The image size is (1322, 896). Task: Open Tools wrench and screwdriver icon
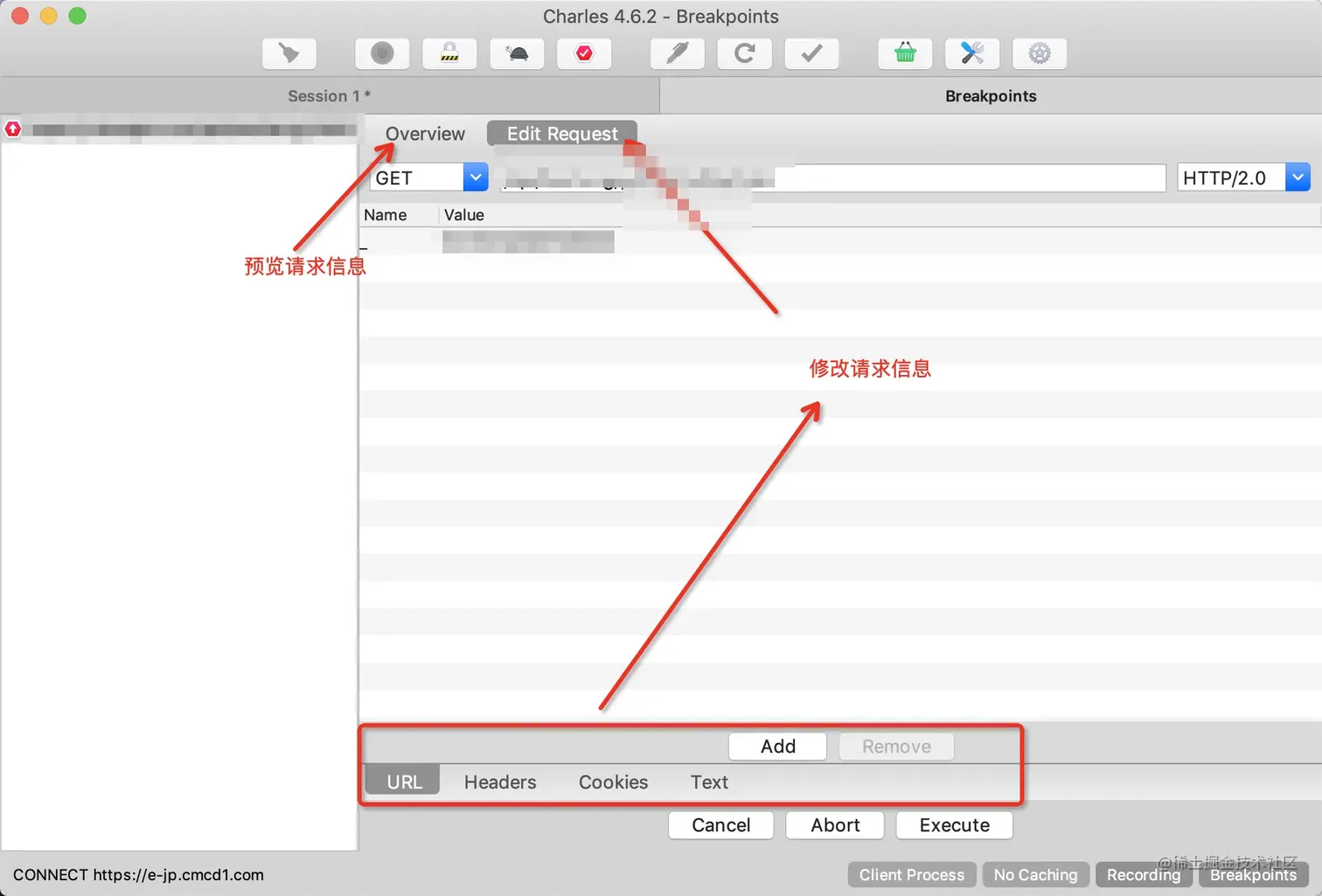coord(972,53)
